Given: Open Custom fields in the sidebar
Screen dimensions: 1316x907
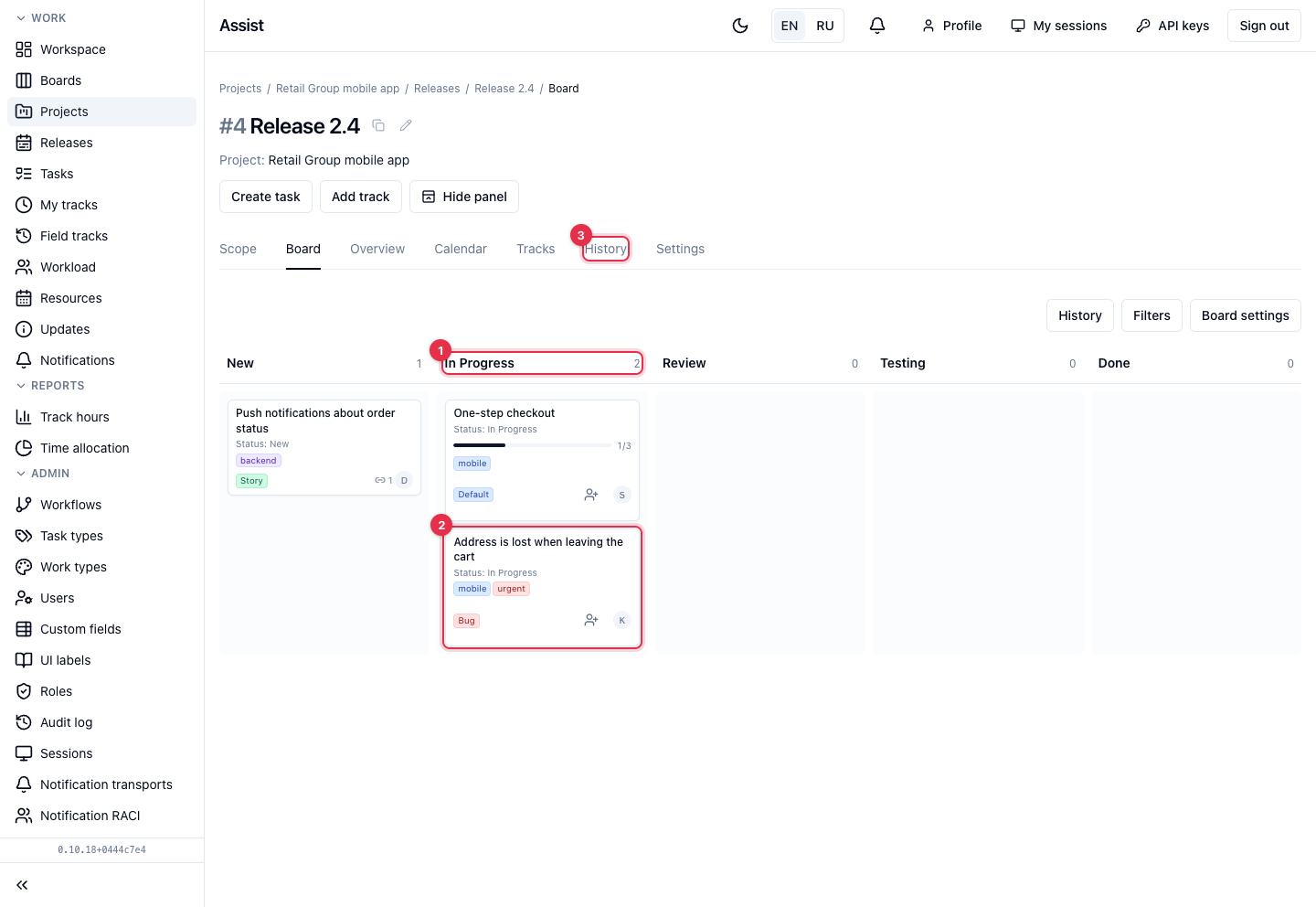Looking at the screenshot, I should pos(101,629).
